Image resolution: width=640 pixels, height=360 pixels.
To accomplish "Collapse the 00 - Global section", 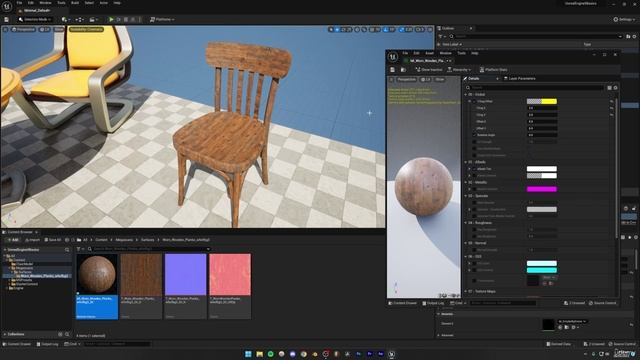I will (466, 95).
